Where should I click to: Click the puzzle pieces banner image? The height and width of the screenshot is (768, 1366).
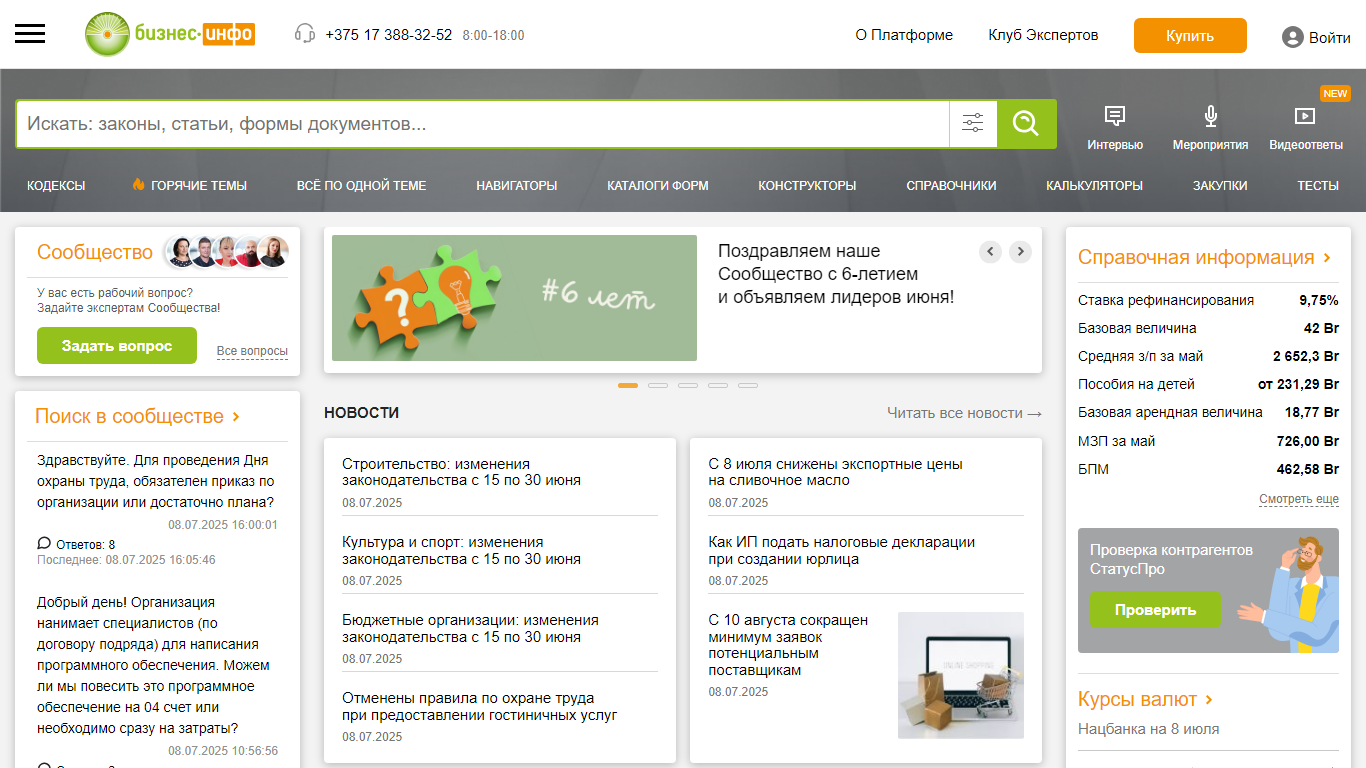514,298
